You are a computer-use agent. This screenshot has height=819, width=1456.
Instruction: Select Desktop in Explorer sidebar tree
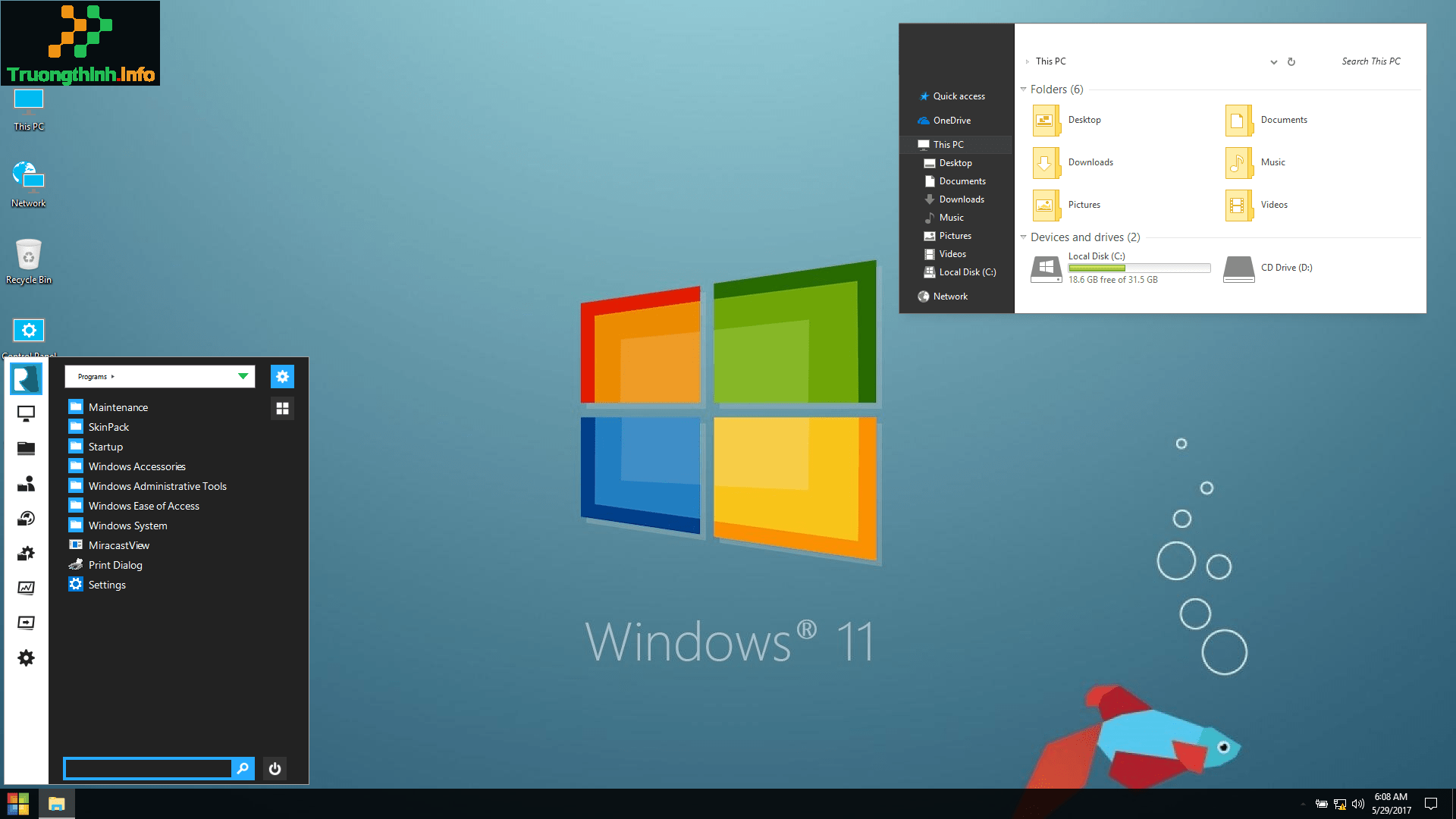(x=948, y=163)
